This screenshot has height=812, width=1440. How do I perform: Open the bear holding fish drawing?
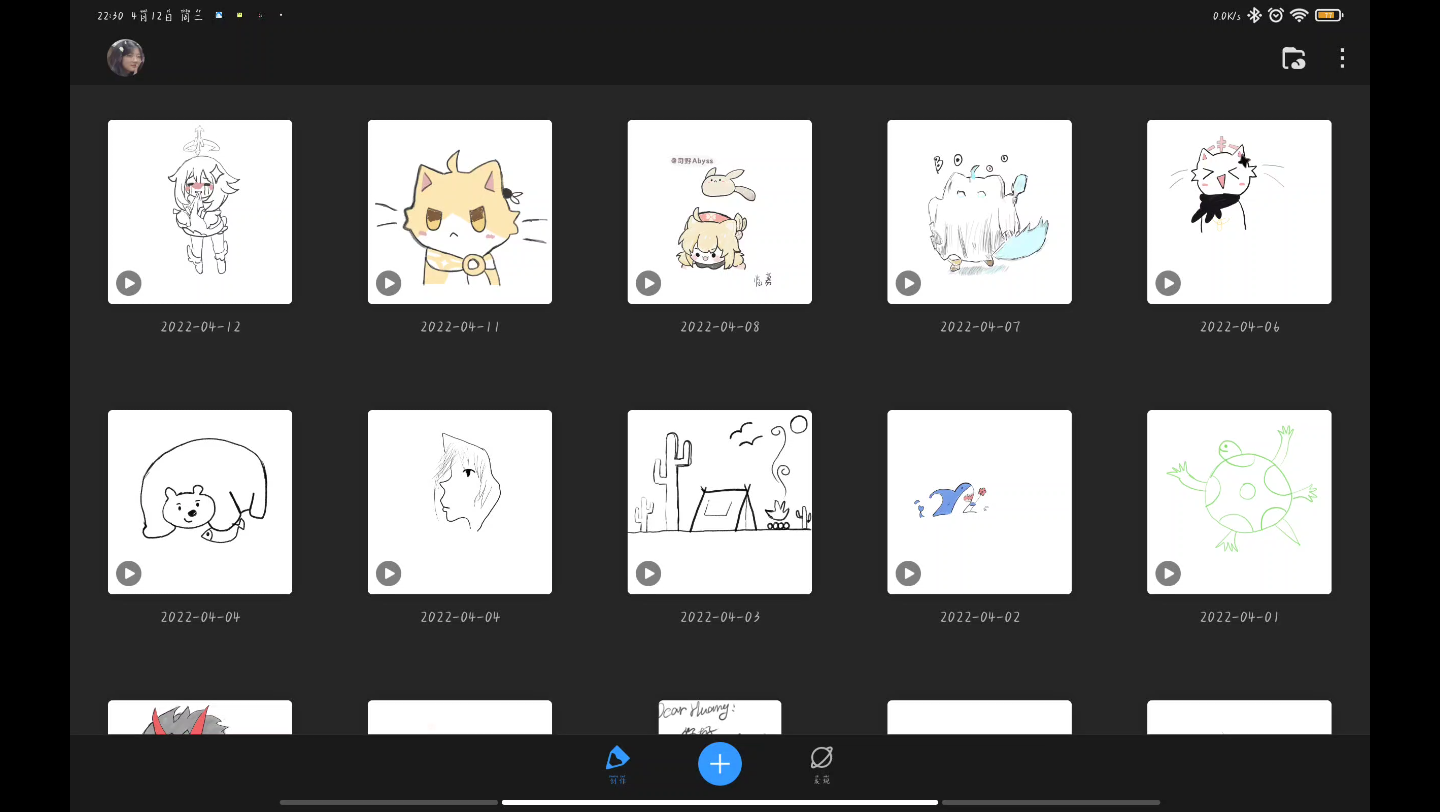point(200,502)
